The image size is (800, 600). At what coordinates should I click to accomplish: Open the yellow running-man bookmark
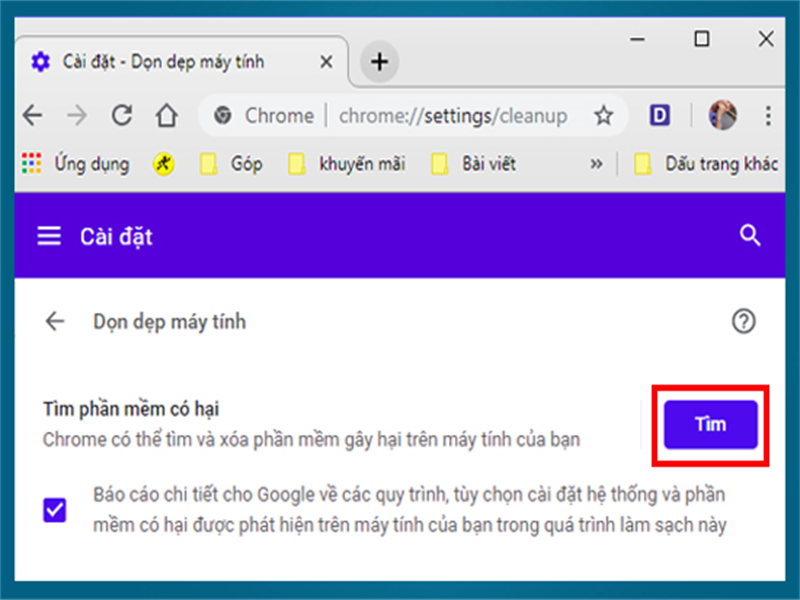163,164
